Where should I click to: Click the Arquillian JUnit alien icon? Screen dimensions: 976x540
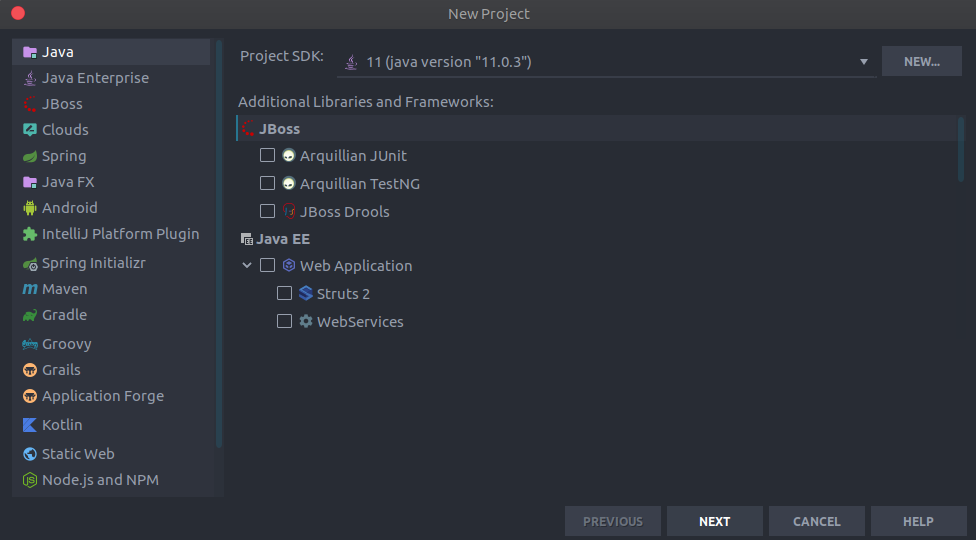(x=288, y=156)
